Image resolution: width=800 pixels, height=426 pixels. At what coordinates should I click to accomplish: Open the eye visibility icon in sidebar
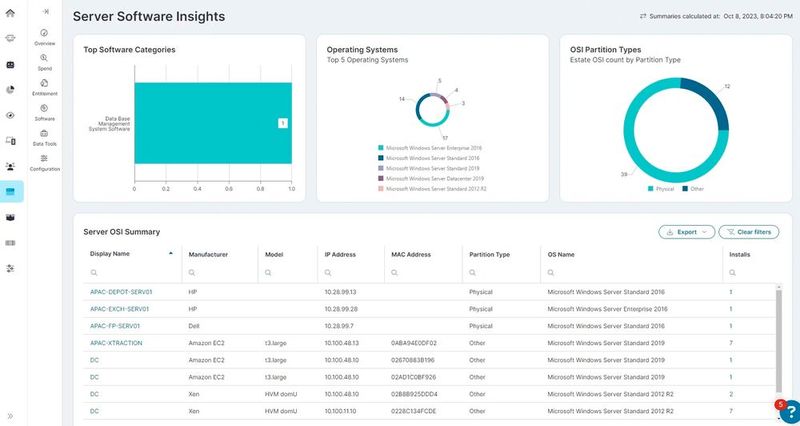pos(10,115)
